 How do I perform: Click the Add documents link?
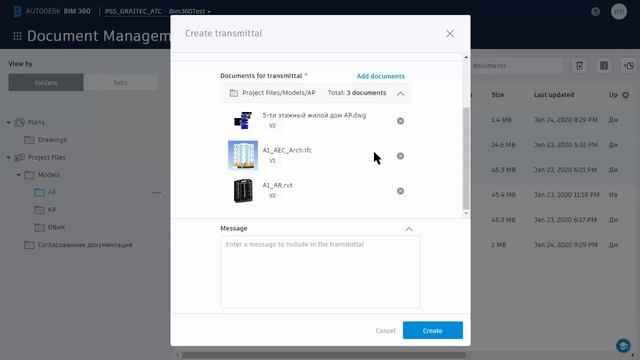pyautogui.click(x=380, y=76)
